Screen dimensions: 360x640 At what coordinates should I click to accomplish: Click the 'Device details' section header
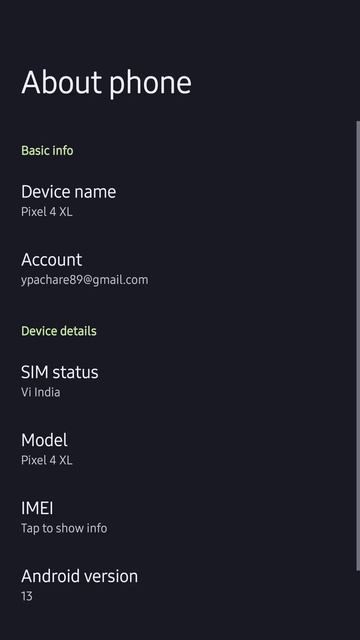click(x=59, y=331)
